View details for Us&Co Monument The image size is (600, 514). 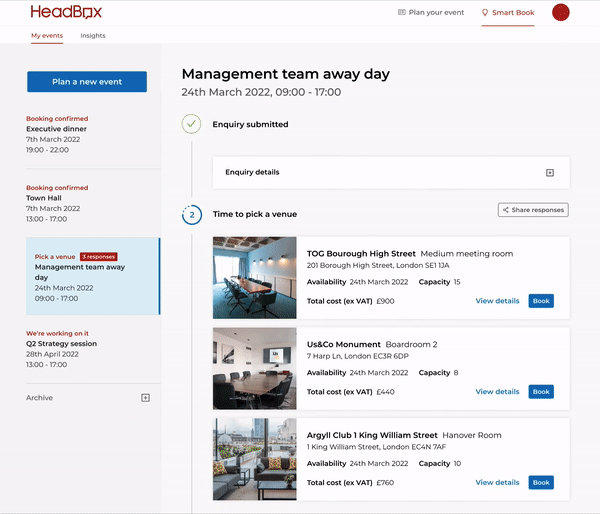click(x=497, y=392)
